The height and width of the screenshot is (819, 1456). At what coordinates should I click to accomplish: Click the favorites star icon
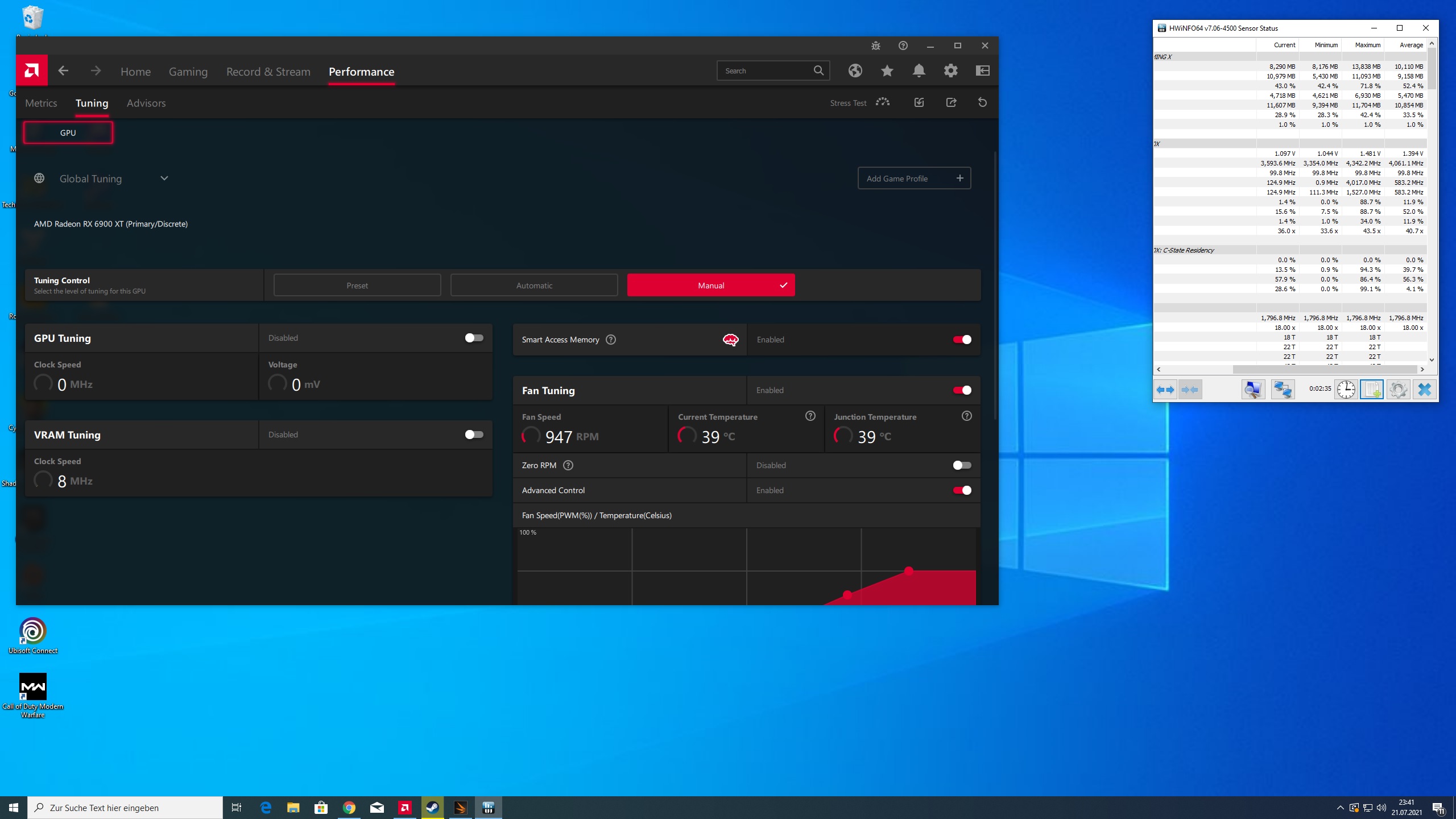pos(887,71)
